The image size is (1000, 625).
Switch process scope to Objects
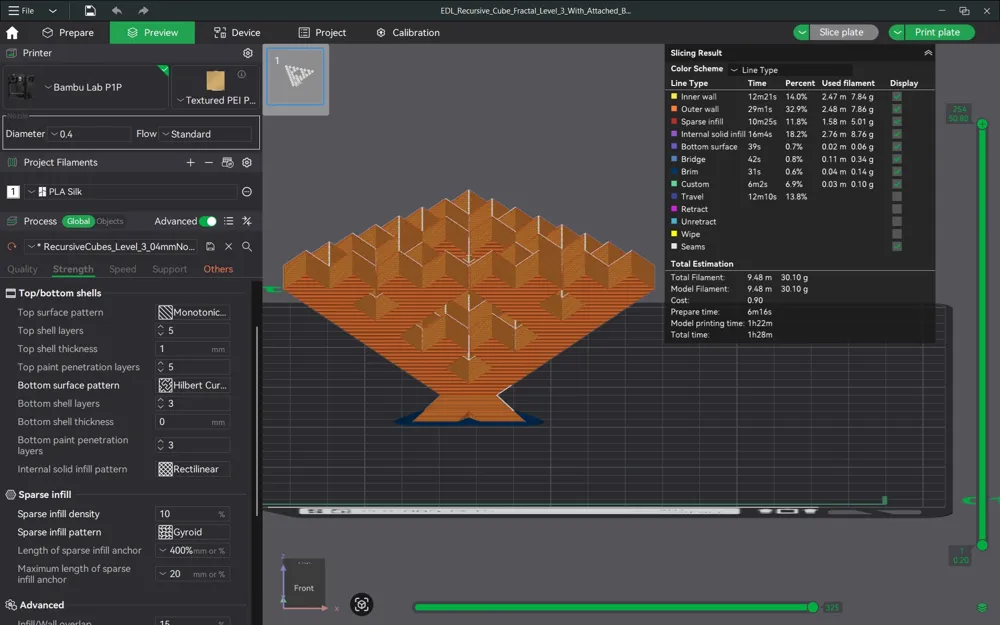tap(110, 221)
